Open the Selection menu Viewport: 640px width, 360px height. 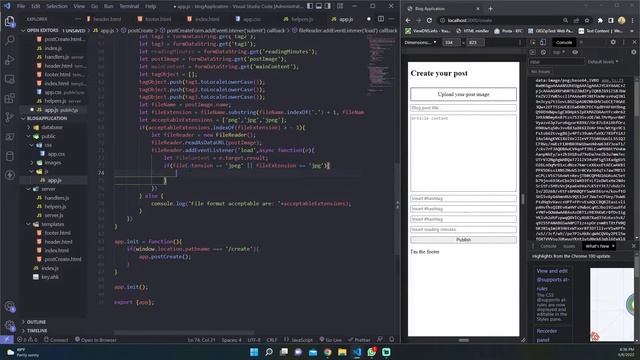(x=57, y=6)
